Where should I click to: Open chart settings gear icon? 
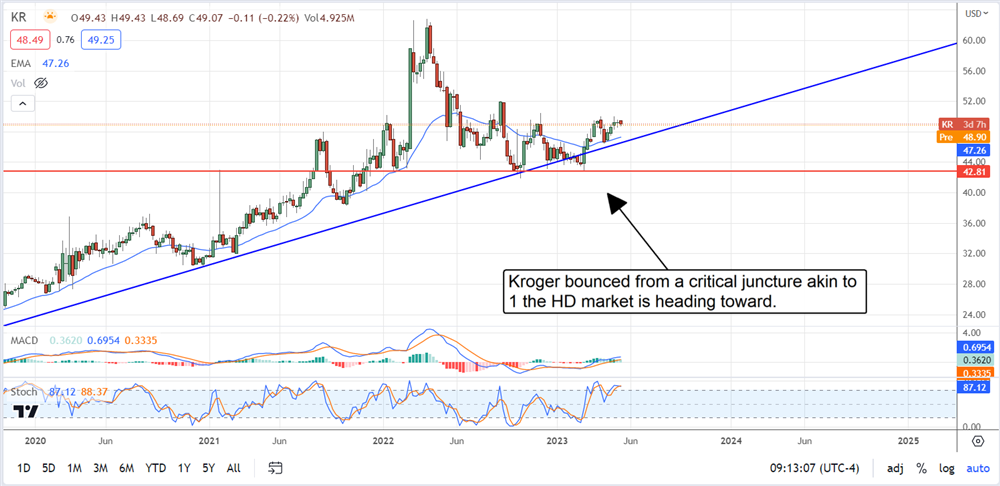(978, 441)
